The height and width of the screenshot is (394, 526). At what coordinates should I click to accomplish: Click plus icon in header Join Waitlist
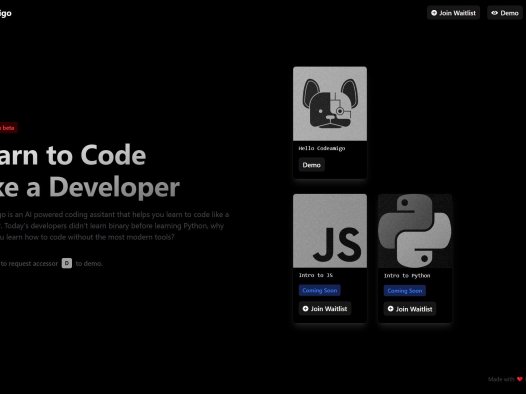[x=434, y=13]
